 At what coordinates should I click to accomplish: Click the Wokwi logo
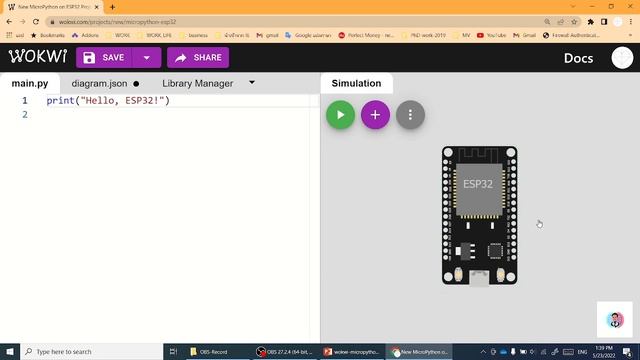click(38, 57)
